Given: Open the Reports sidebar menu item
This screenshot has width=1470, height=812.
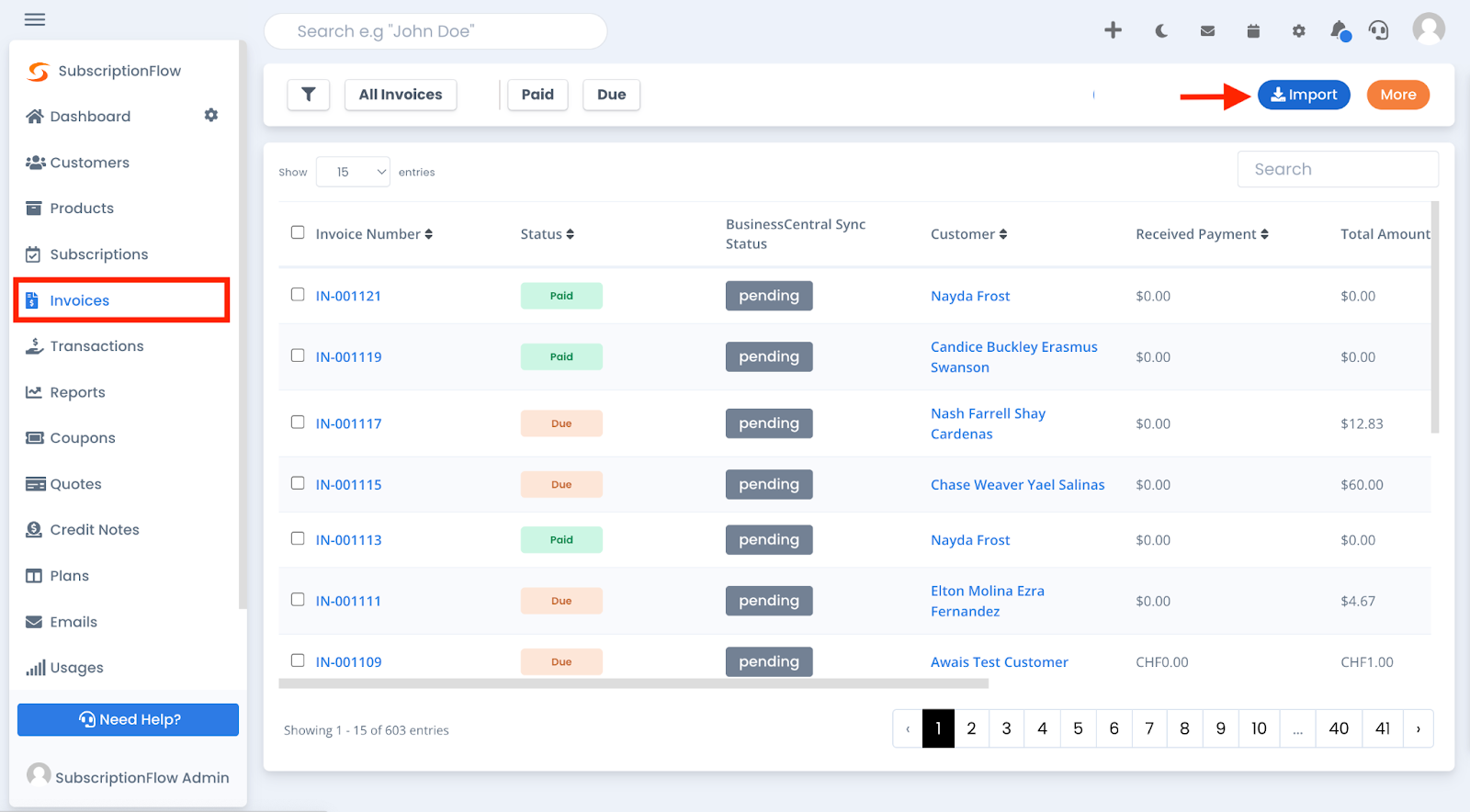Looking at the screenshot, I should click(77, 392).
